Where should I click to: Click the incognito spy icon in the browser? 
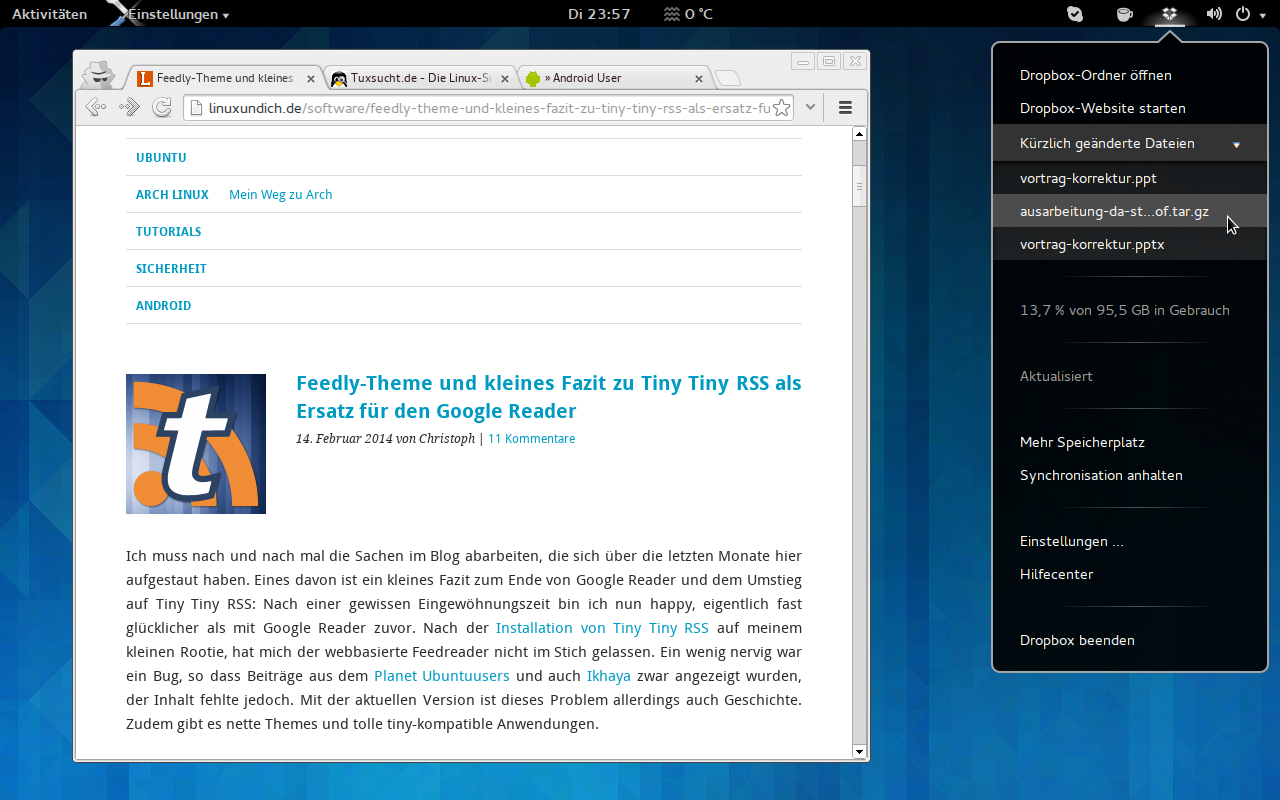click(x=98, y=75)
